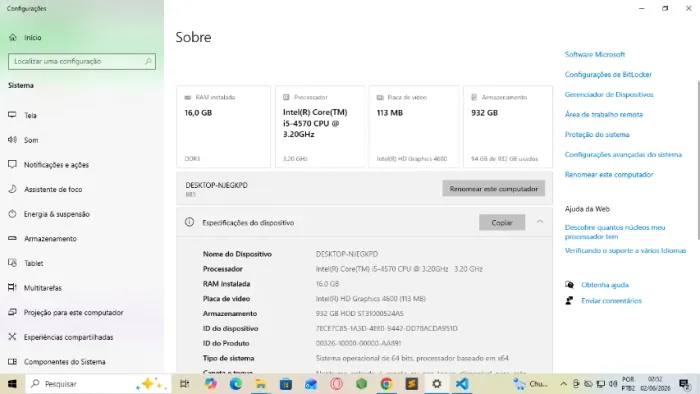Click the Intel(R) HD Graphics 4600 (113 MB) value
700x394 pixels.
click(x=371, y=299)
